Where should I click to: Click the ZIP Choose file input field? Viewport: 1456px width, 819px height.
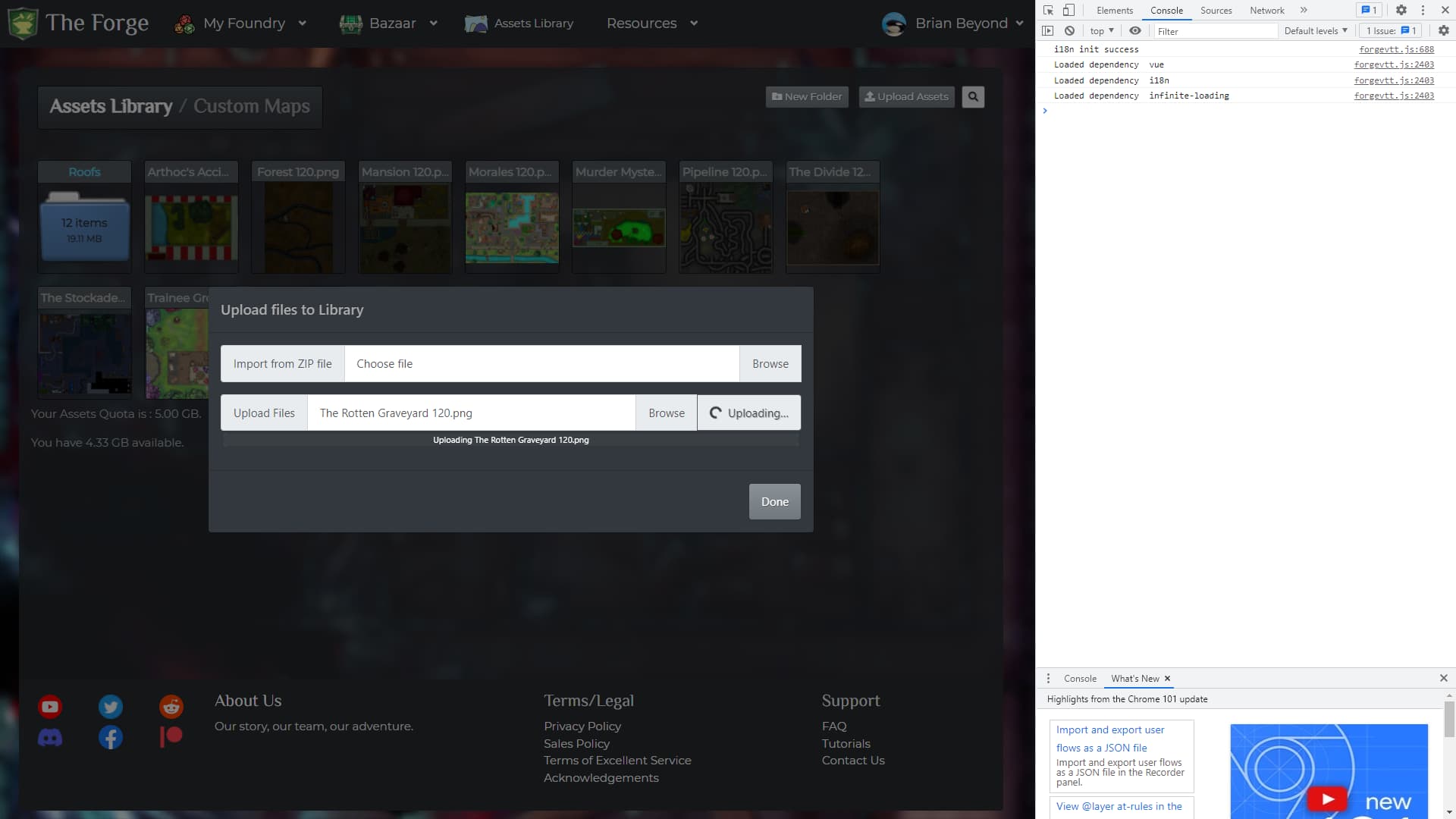point(541,364)
